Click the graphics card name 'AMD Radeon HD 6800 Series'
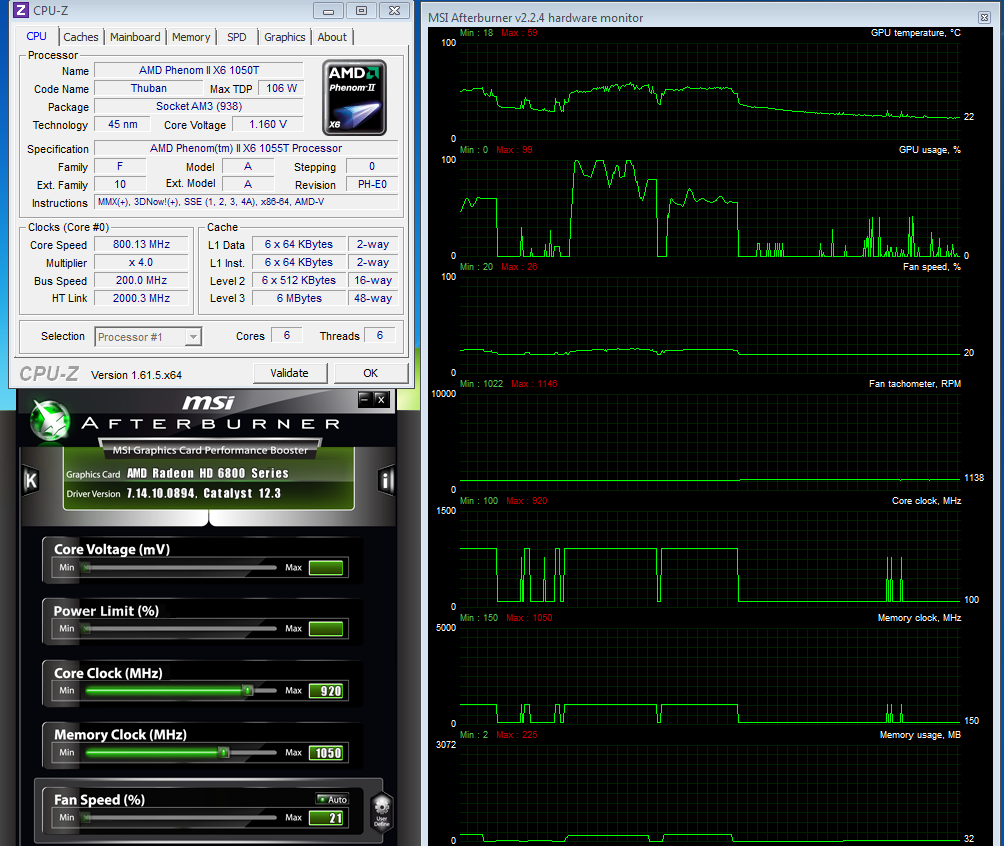 [x=207, y=473]
